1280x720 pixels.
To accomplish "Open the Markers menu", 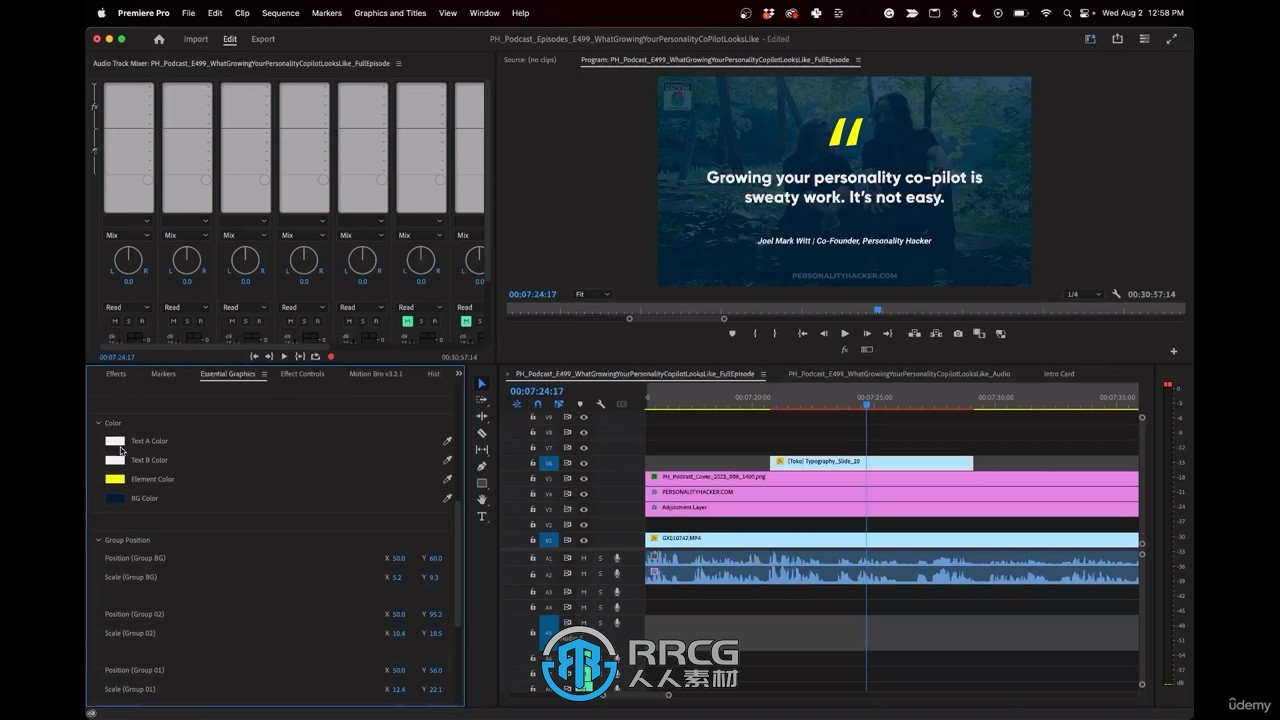I will 326,13.
